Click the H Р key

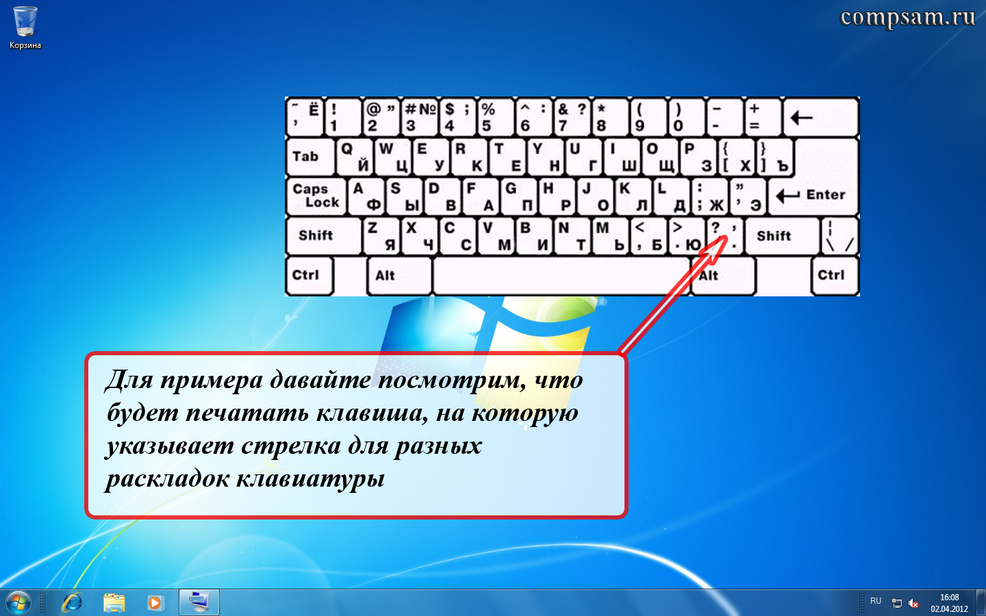pos(557,196)
